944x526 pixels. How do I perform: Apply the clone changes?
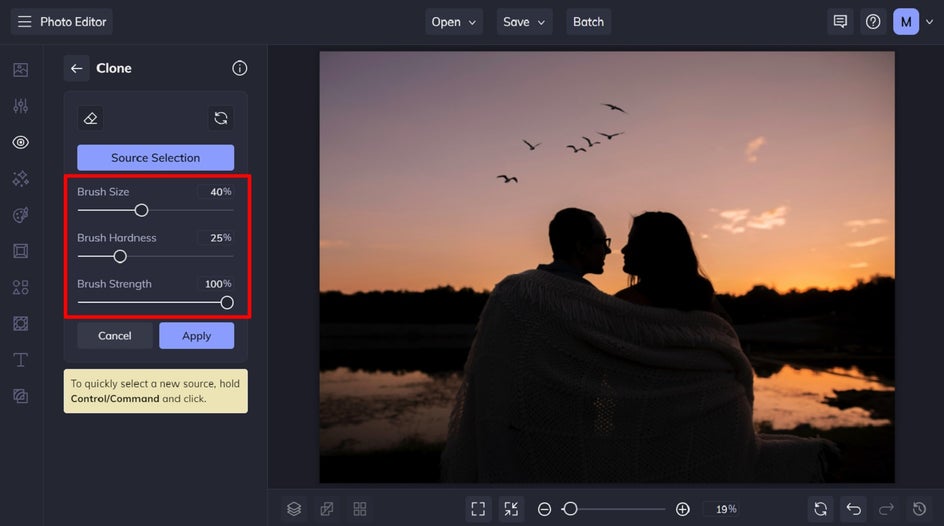click(196, 336)
